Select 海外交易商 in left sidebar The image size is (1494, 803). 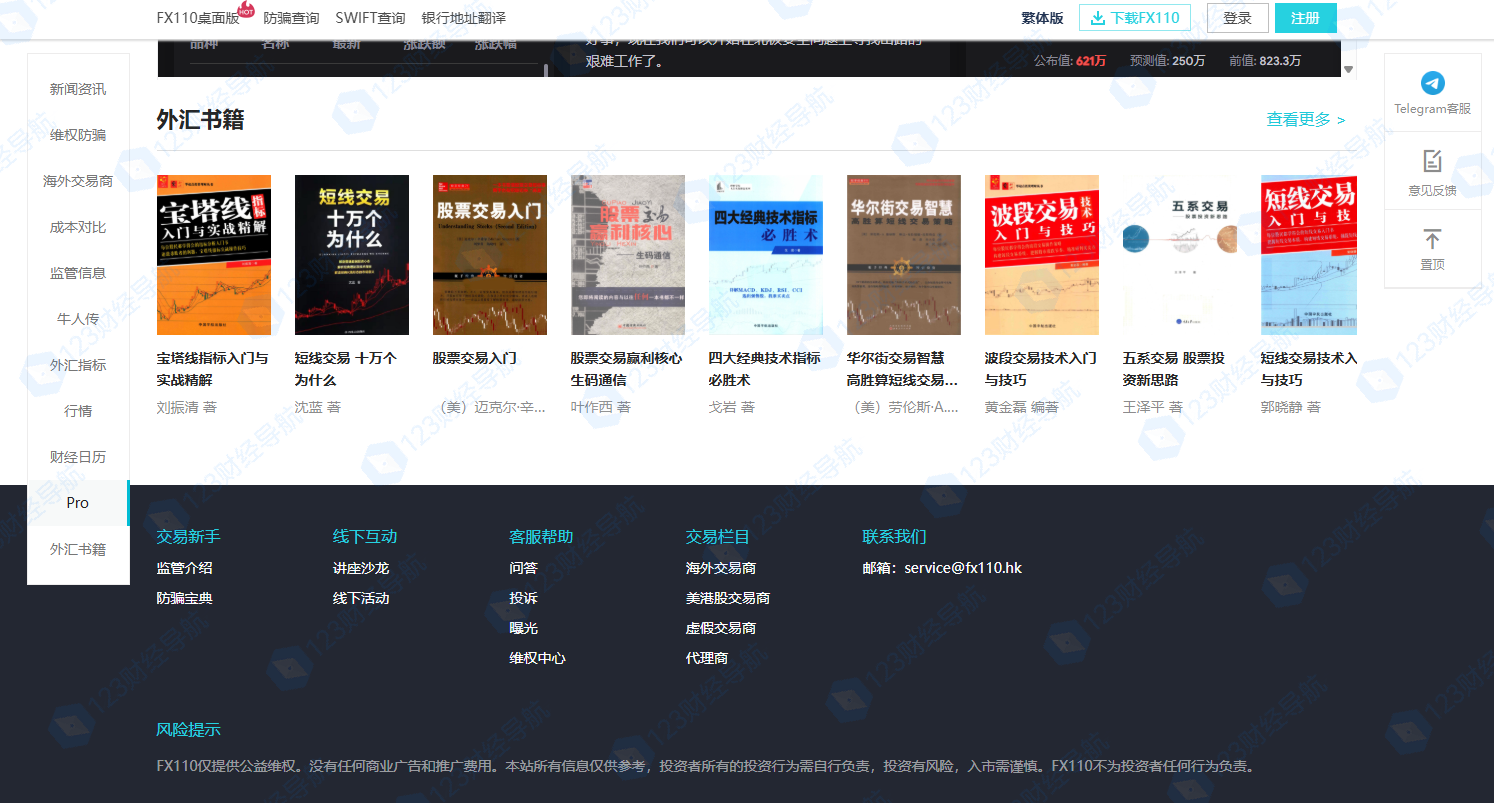point(78,181)
